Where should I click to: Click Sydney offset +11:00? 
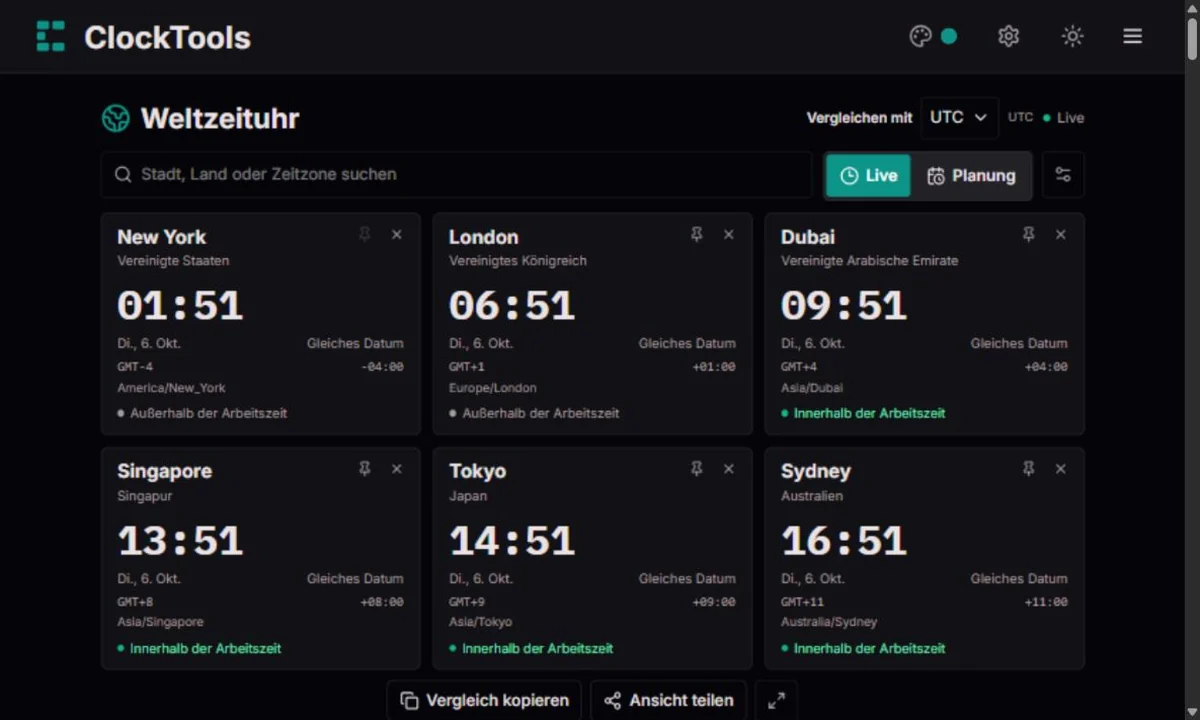(x=1046, y=602)
